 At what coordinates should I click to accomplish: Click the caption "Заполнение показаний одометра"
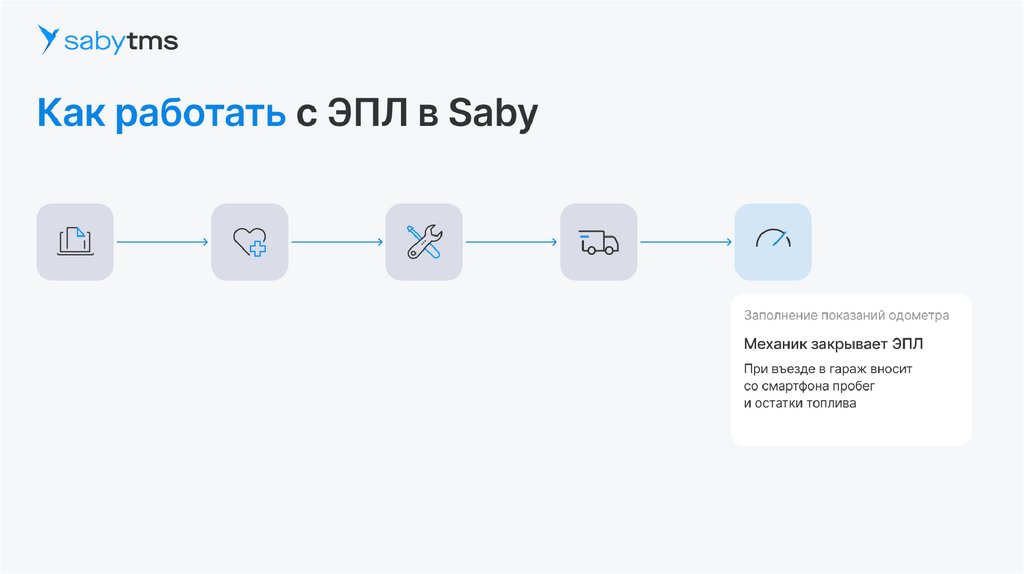(x=846, y=315)
